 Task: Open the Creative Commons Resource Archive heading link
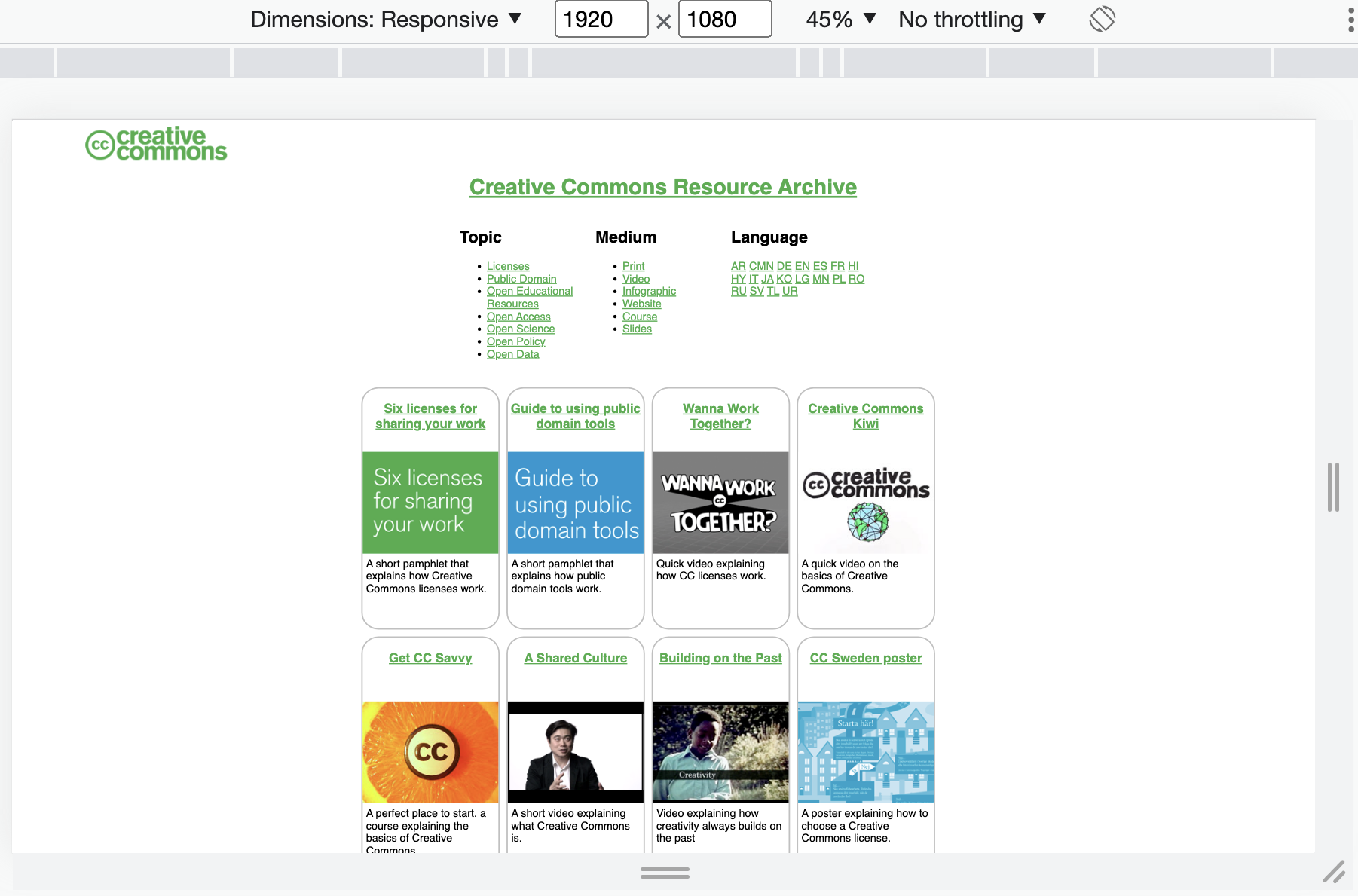663,187
